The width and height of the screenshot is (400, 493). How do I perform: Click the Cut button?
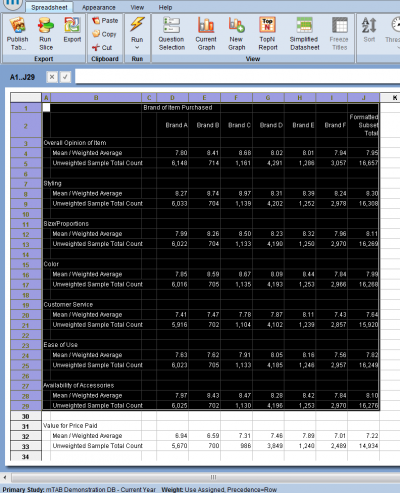(102, 48)
